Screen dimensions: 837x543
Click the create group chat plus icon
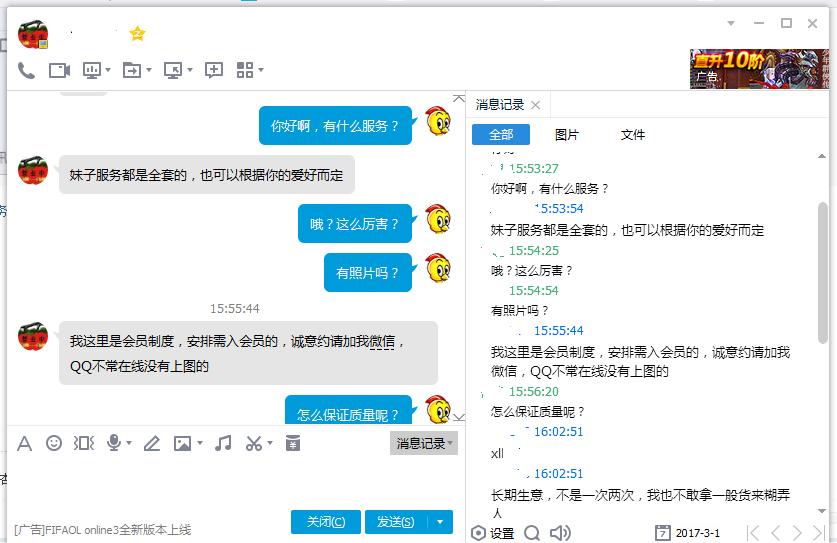click(214, 70)
